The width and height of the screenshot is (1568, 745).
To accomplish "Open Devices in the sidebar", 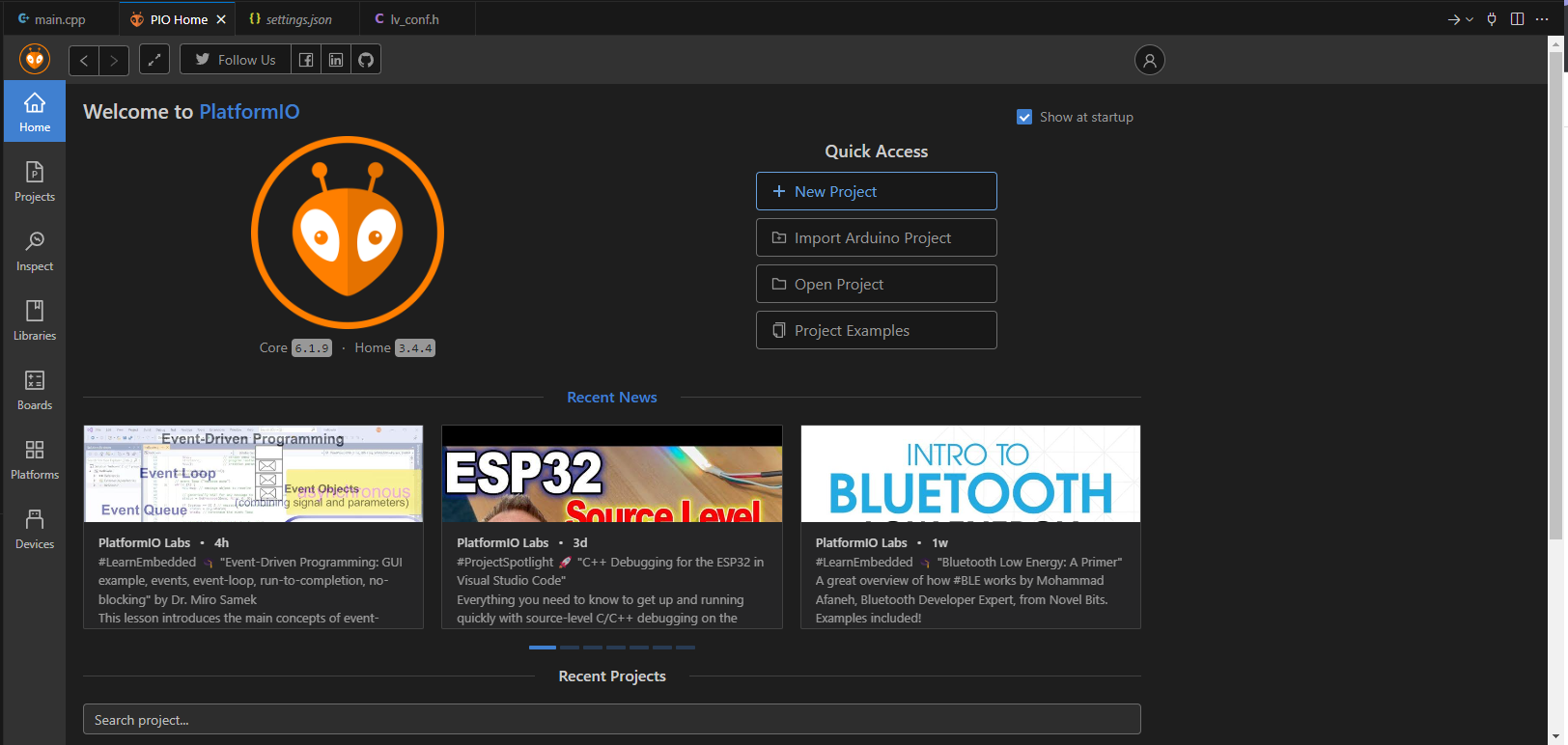I will coord(35,529).
